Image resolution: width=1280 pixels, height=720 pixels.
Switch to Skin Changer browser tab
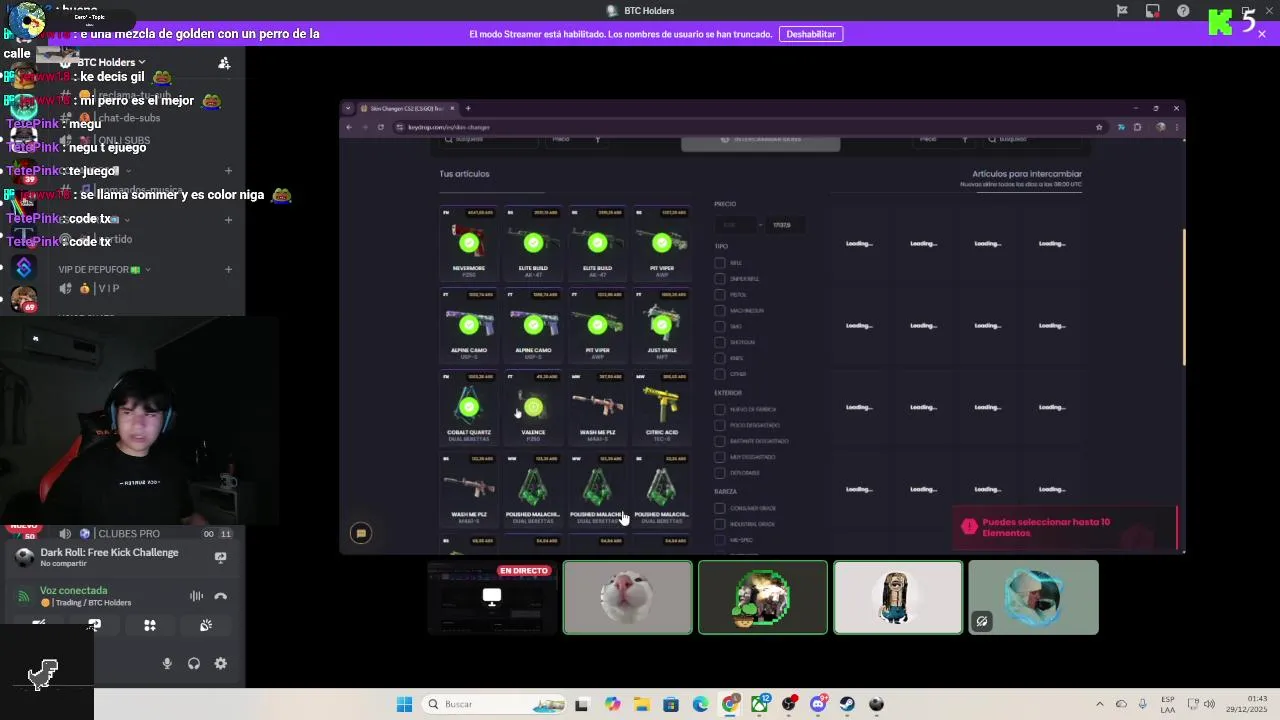[408, 108]
